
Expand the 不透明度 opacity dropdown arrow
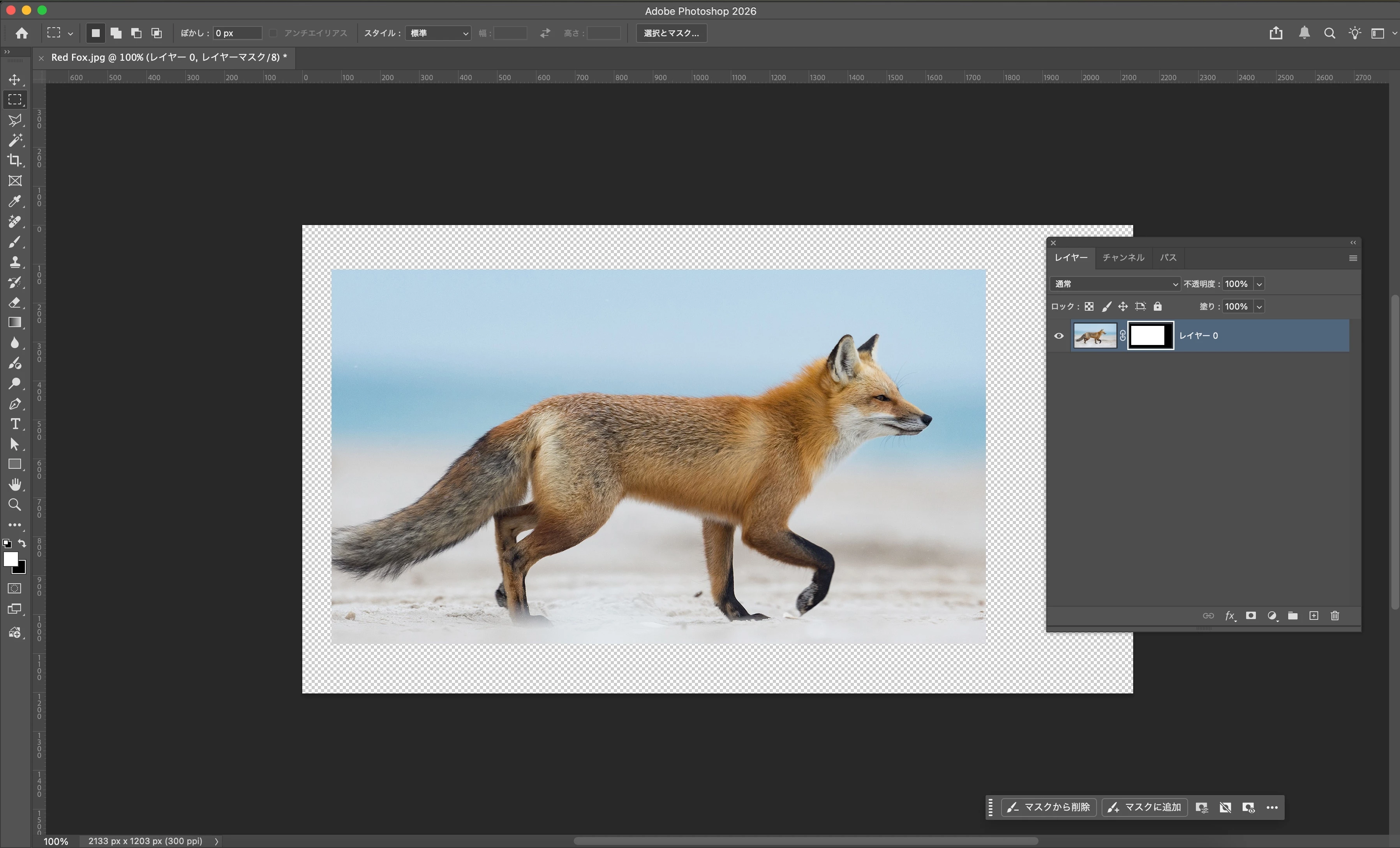tap(1259, 284)
